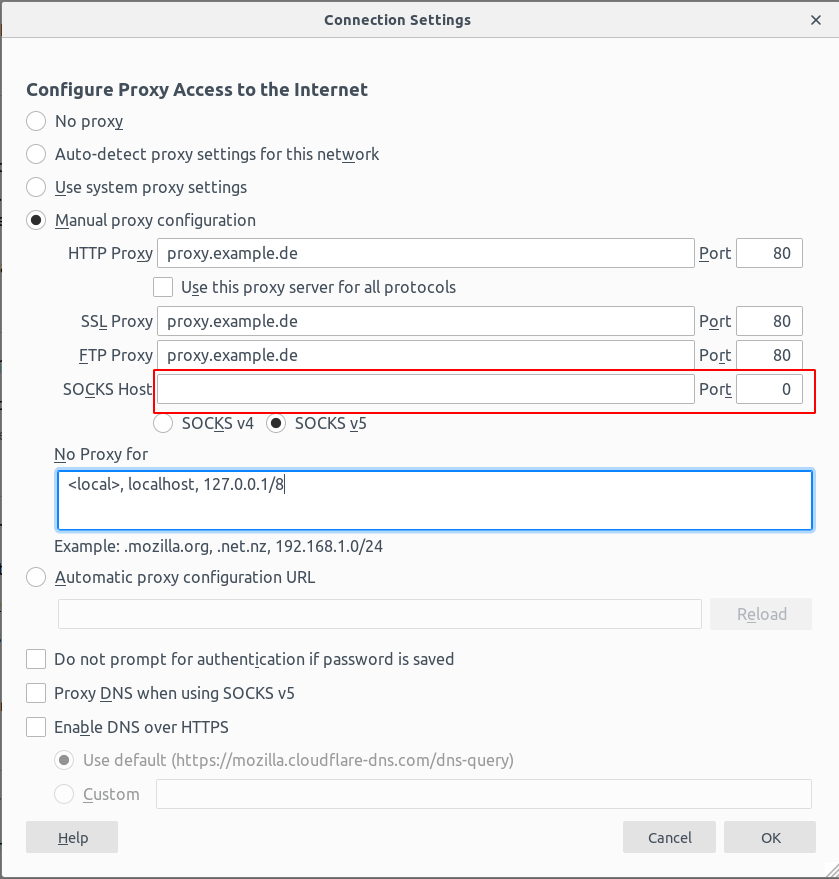
Task: Select Custom DNS over HTTPS provider
Action: pyautogui.click(x=64, y=794)
